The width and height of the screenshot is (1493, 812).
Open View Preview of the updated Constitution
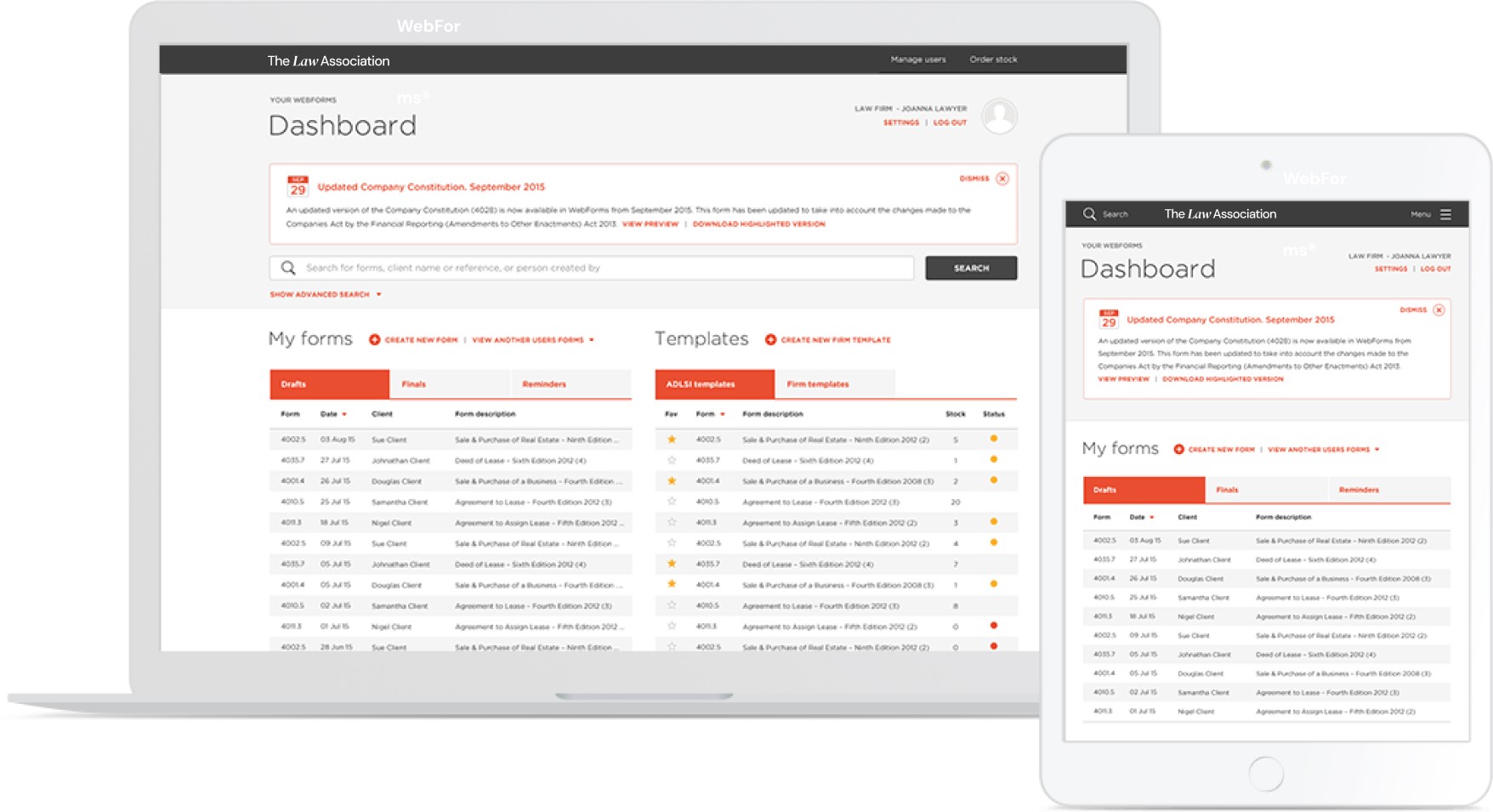coord(650,224)
